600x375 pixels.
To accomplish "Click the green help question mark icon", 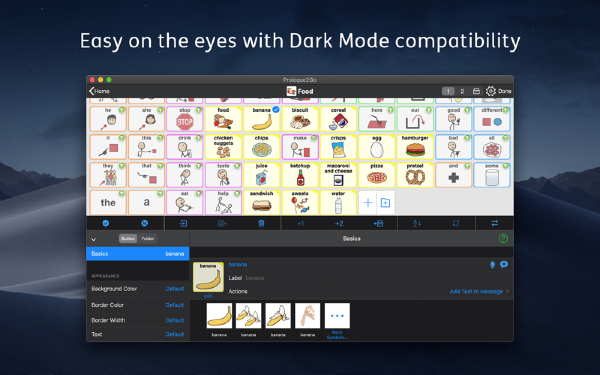I will click(x=503, y=239).
